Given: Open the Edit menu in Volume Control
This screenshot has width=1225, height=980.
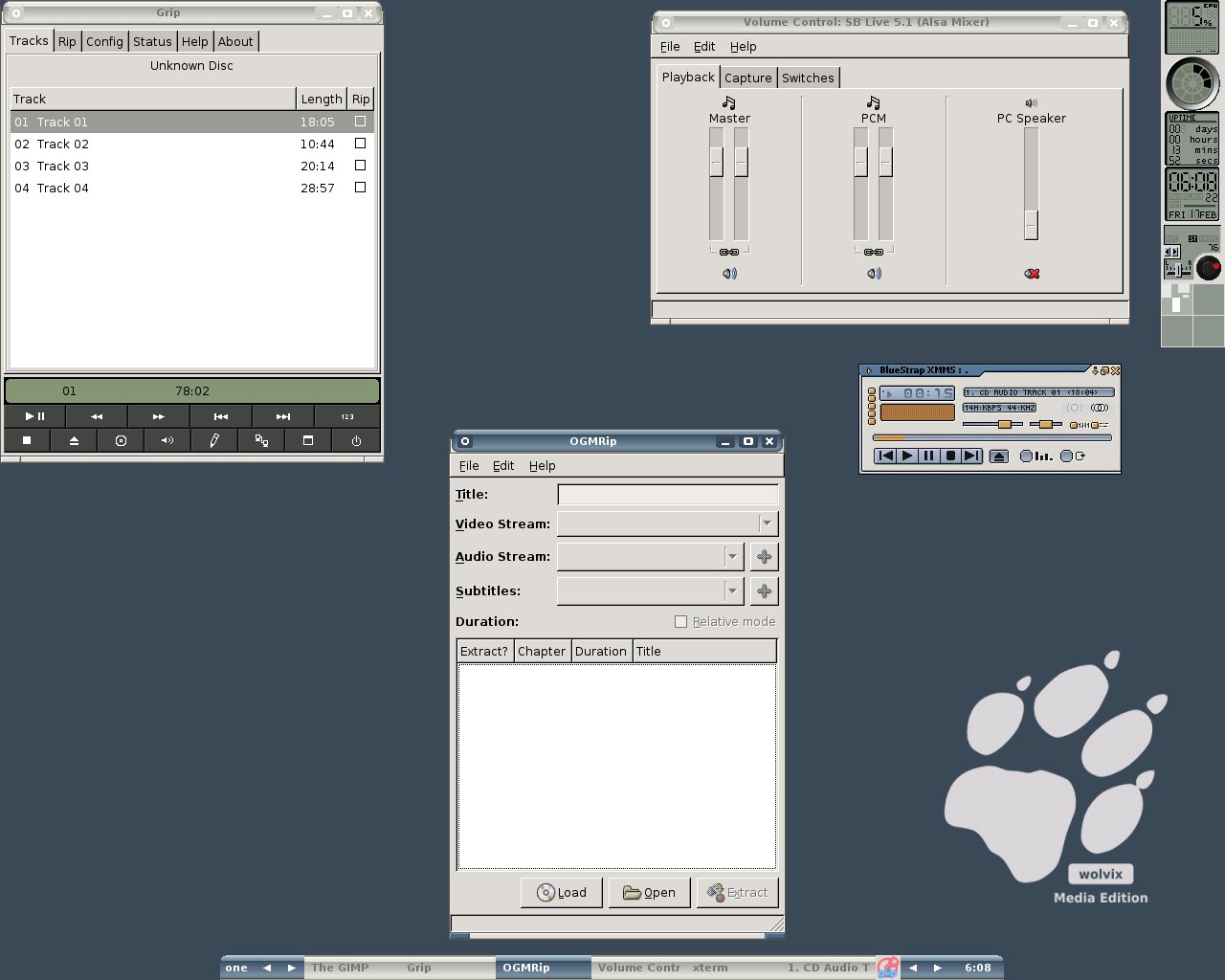Looking at the screenshot, I should point(704,46).
